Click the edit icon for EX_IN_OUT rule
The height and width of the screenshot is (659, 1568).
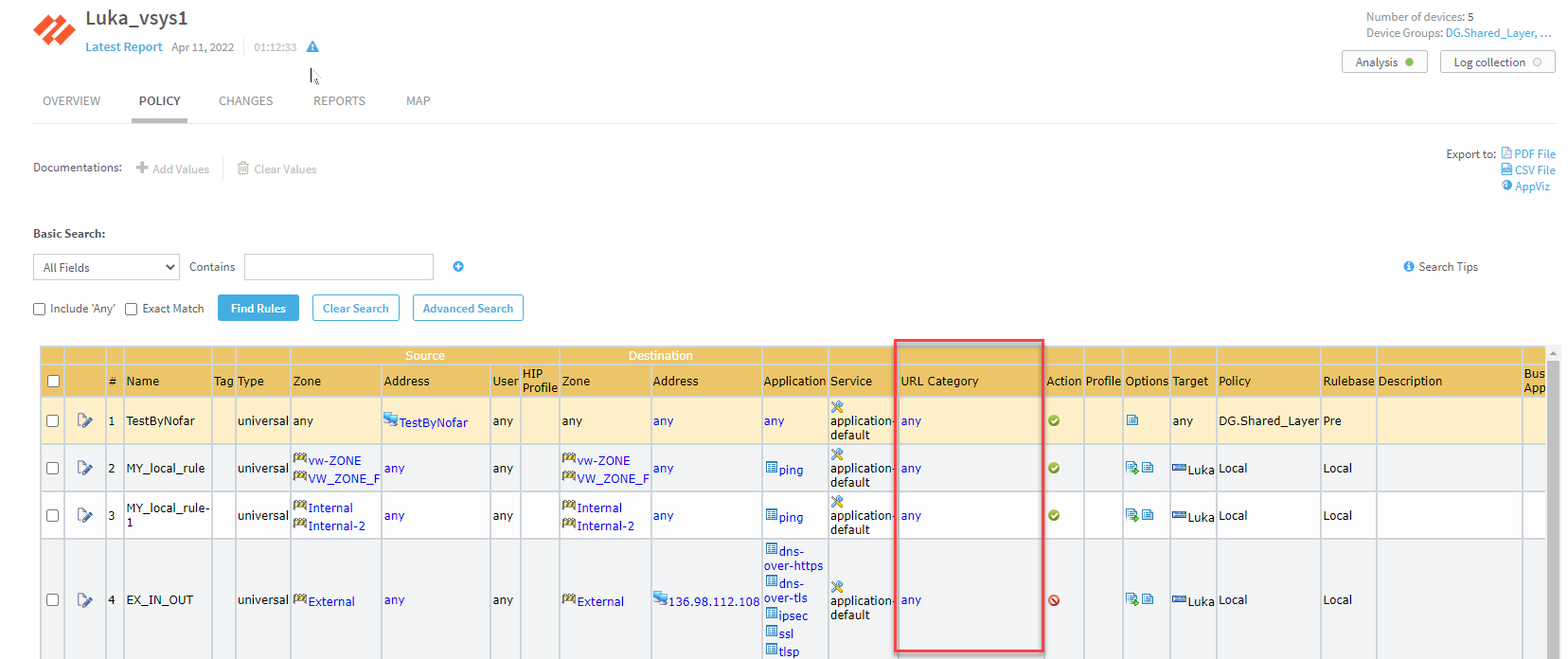pos(85,599)
